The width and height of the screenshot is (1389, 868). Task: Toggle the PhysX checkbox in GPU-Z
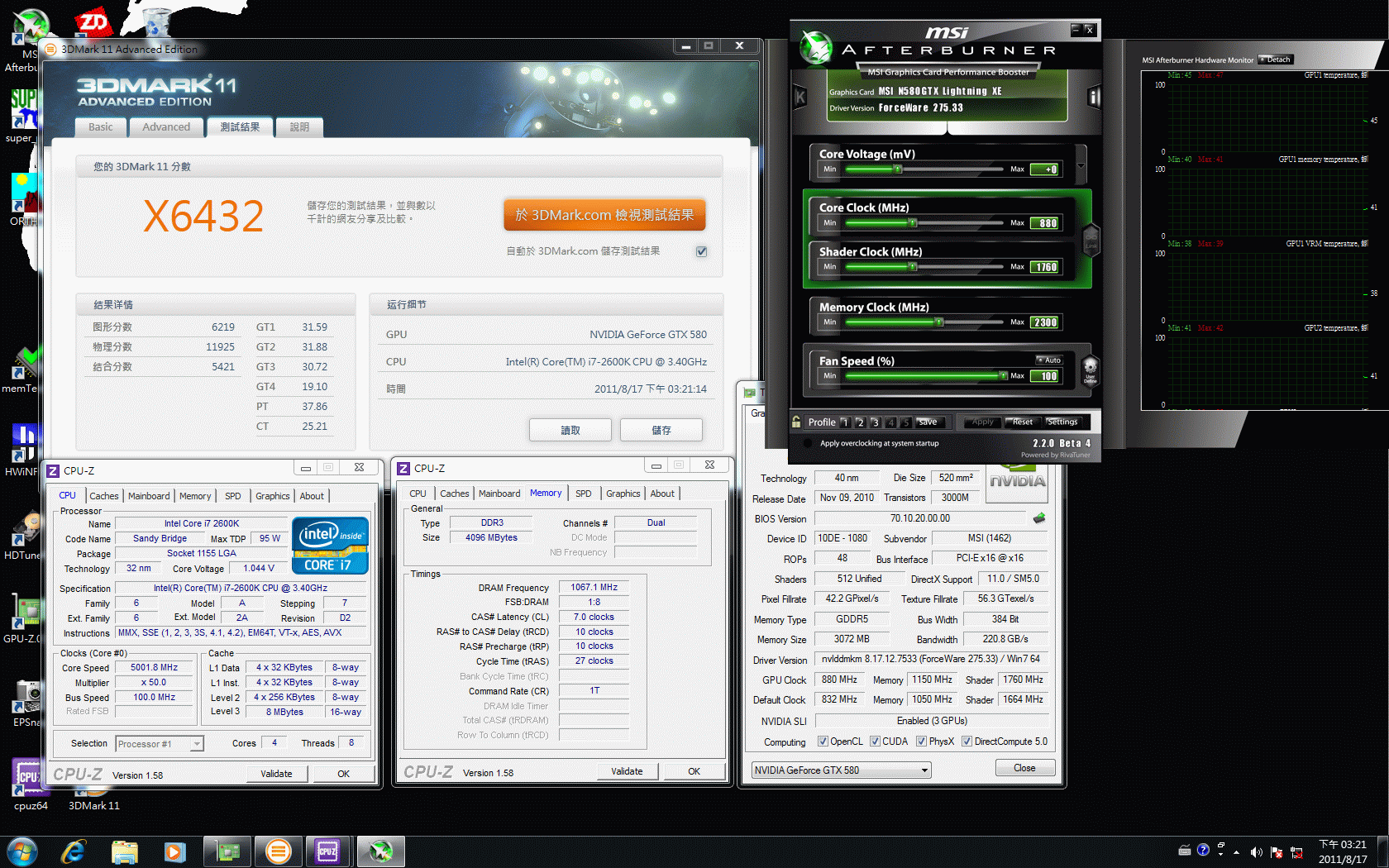[921, 742]
